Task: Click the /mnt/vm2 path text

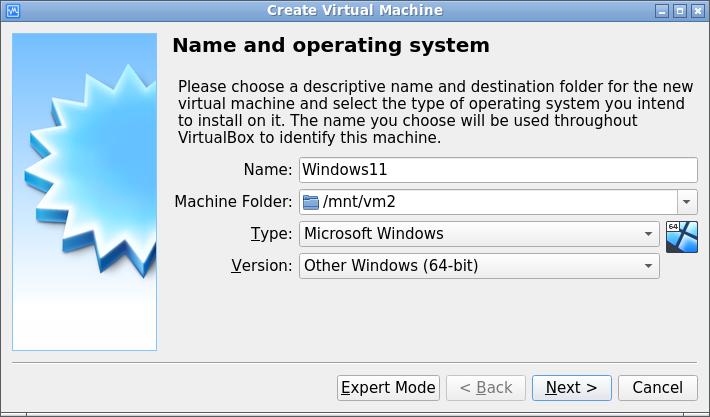Action: [359, 201]
